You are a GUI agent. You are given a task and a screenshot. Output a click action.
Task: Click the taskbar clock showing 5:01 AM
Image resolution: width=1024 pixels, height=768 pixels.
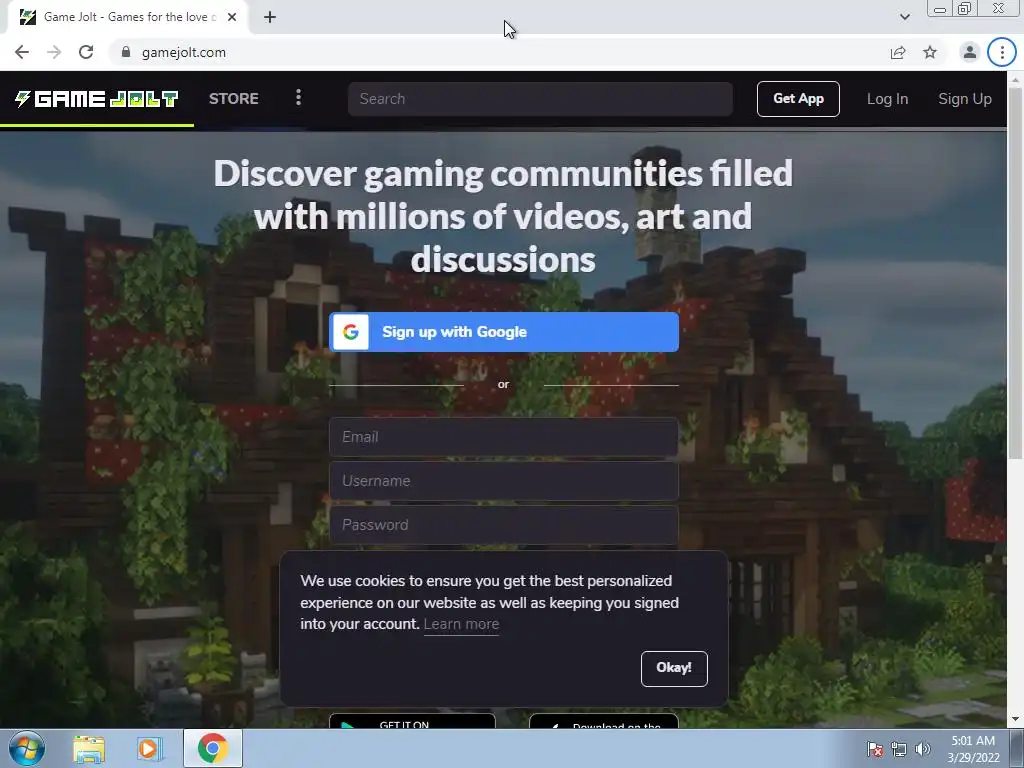tap(973, 749)
